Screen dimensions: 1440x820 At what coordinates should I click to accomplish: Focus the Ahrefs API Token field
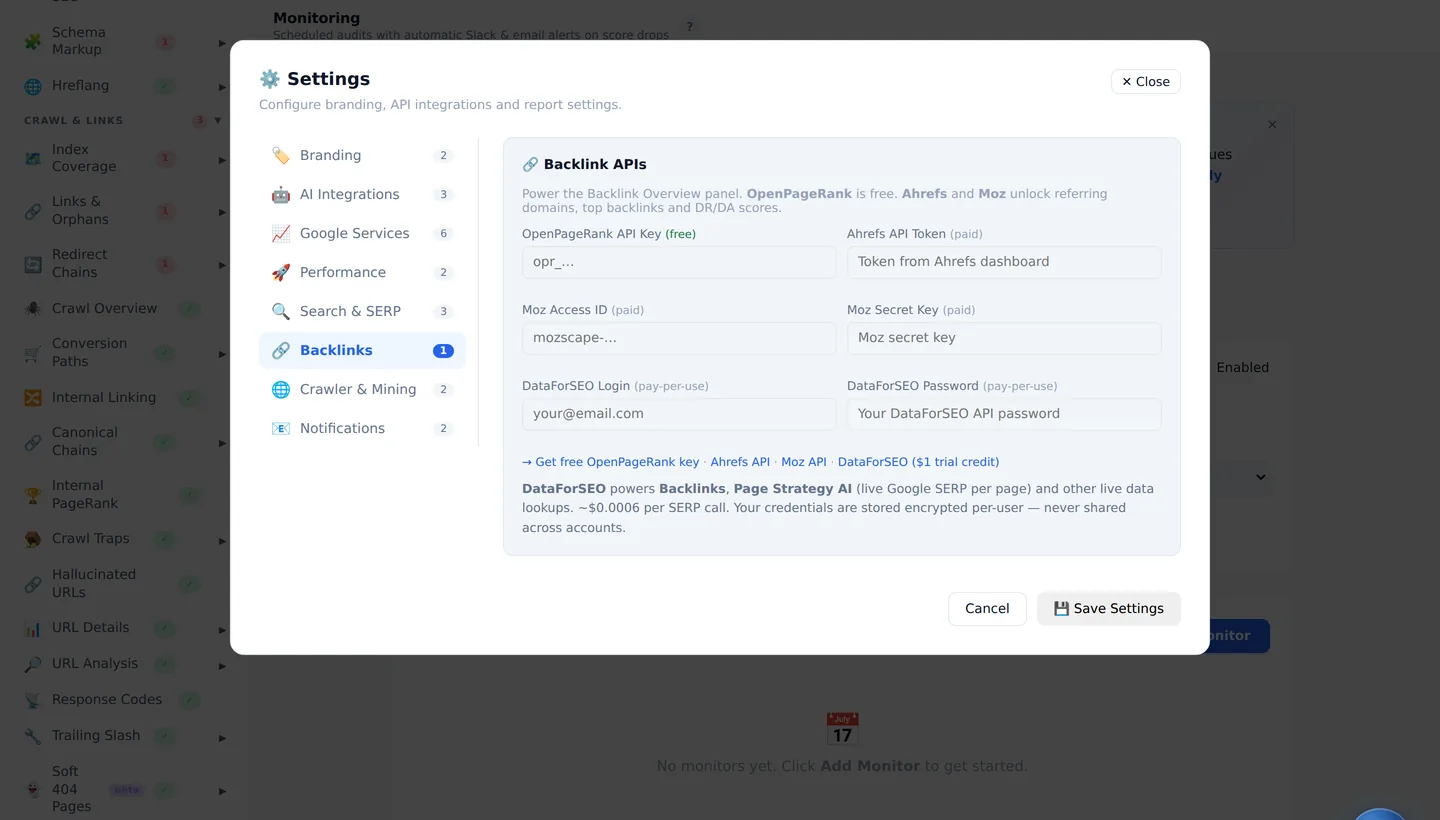[x=1004, y=262]
